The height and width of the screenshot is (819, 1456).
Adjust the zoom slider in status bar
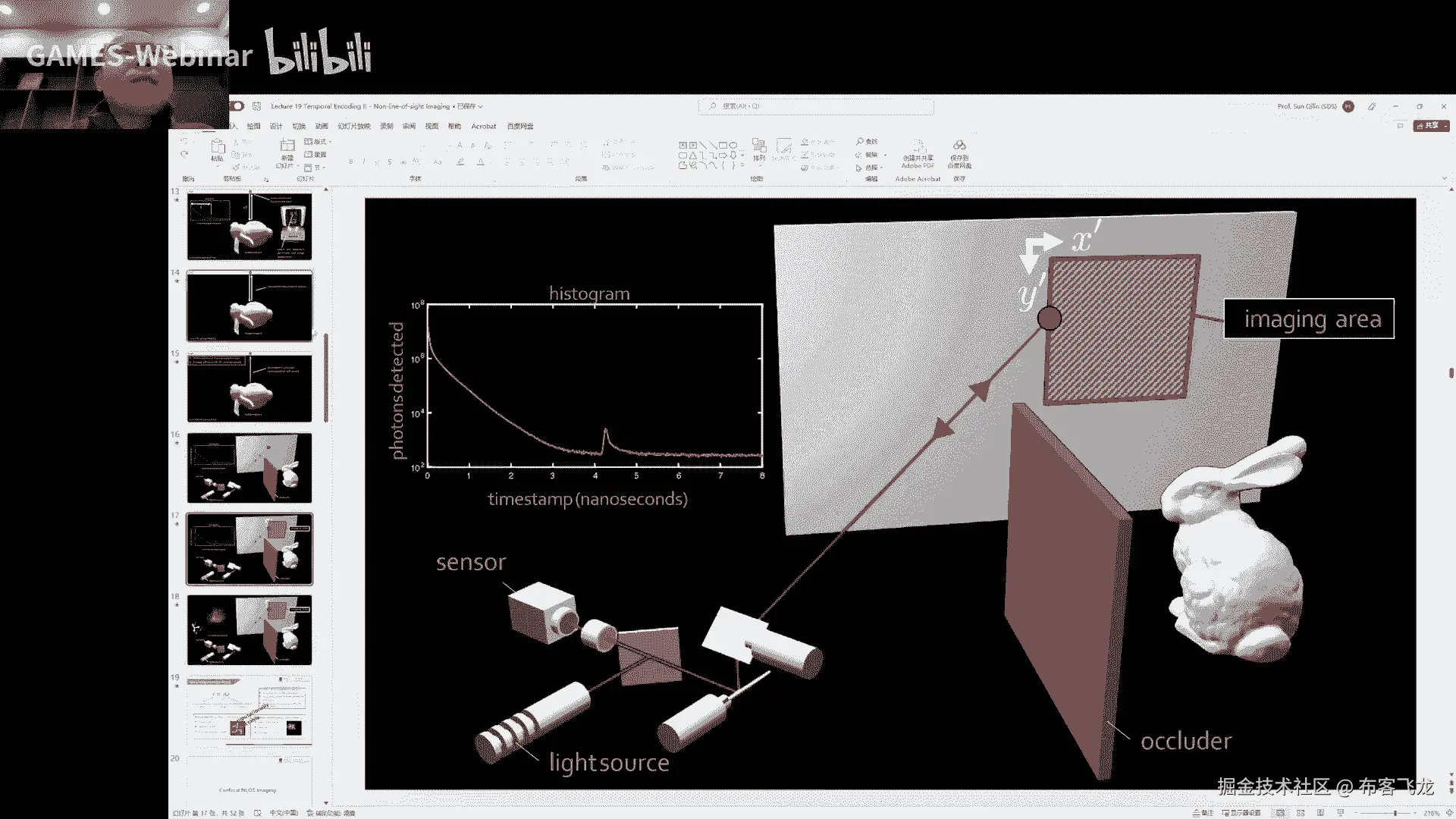[x=1395, y=813]
